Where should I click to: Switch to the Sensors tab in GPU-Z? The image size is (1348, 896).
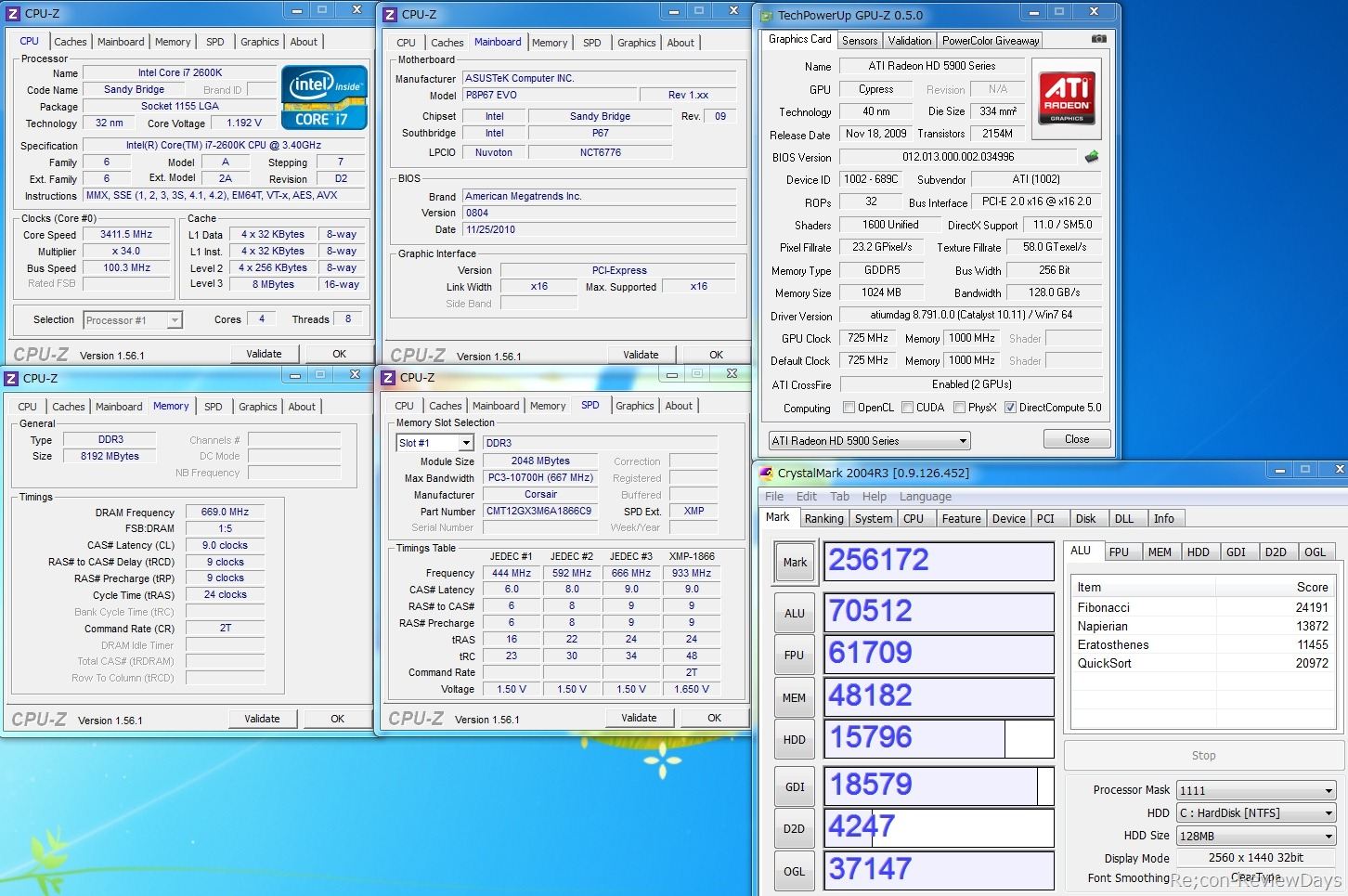(859, 41)
